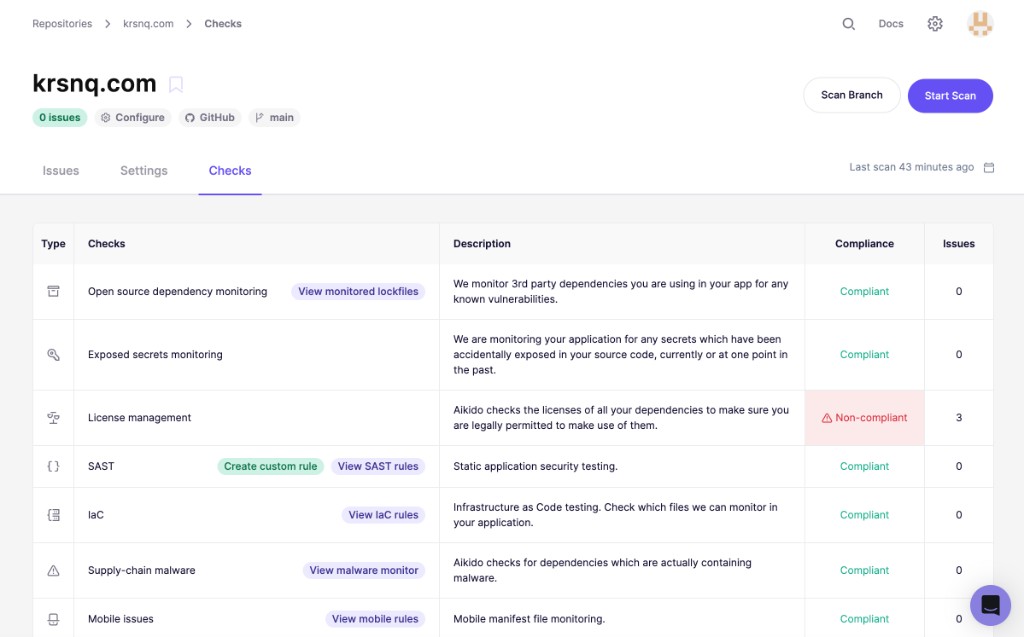Open the settings gear icon
This screenshot has height=637, width=1024.
pos(935,24)
